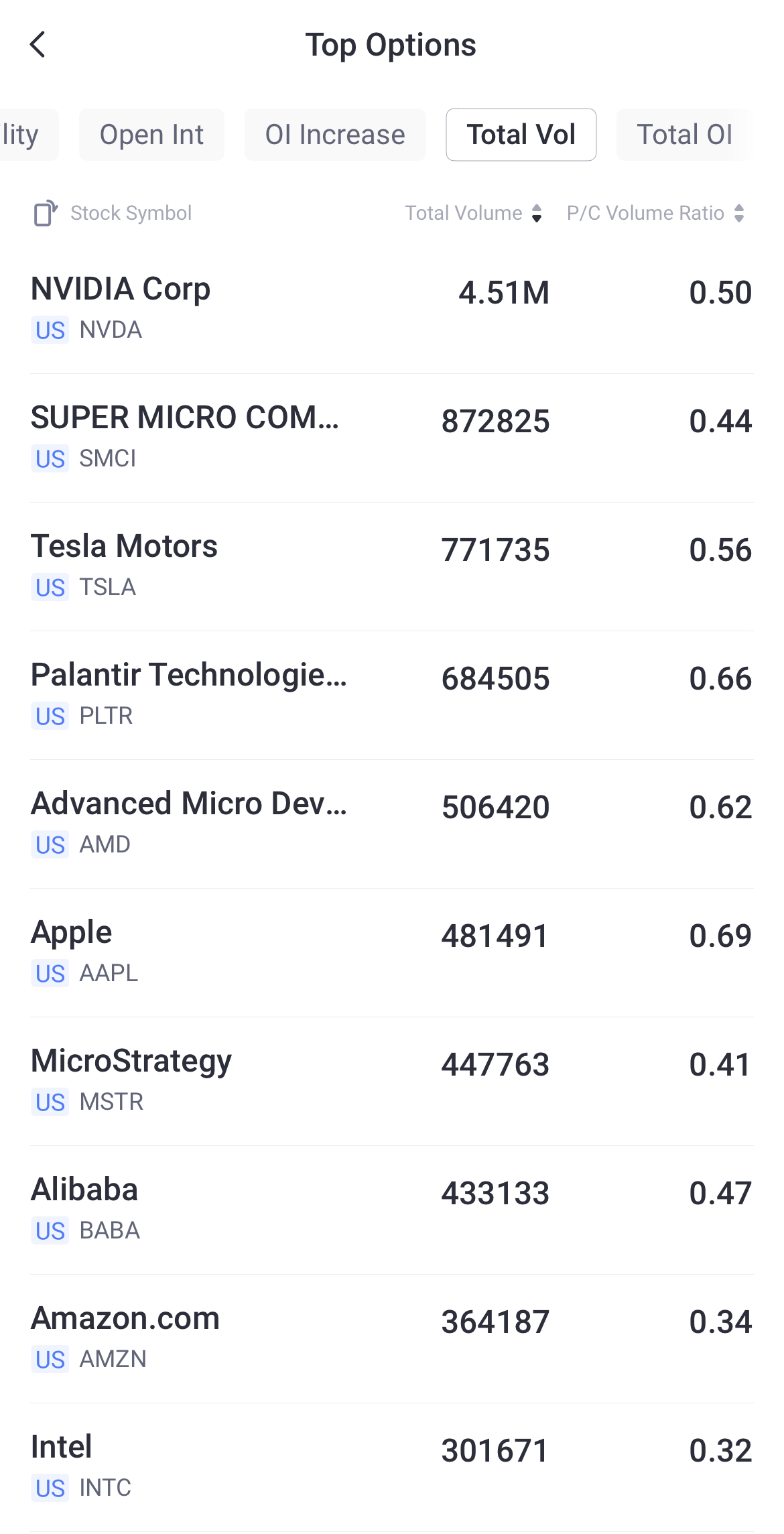Select the Total Vol tab
This screenshot has width=784, height=1534.
coord(521,135)
